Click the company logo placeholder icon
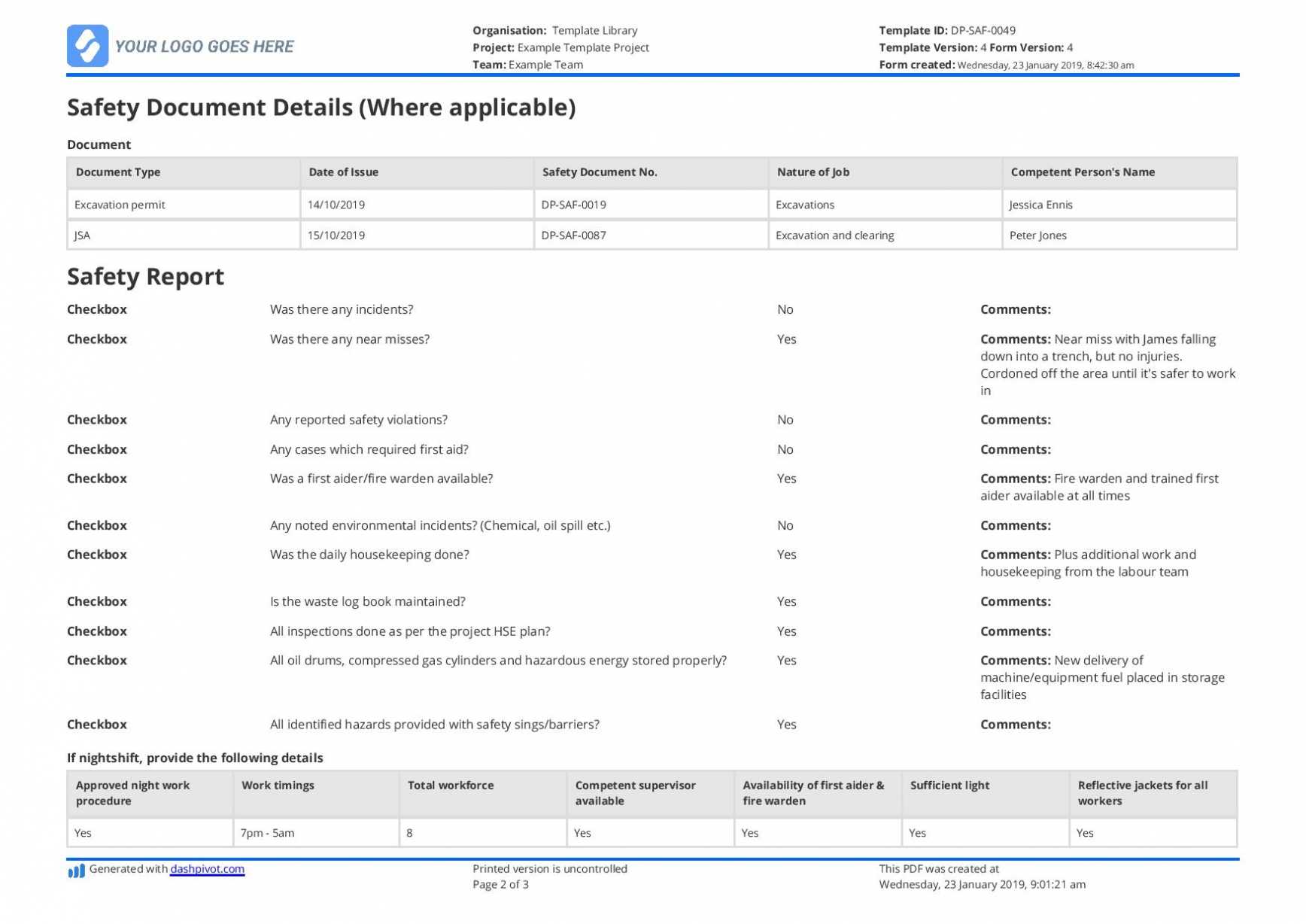The image size is (1306, 924). (88, 45)
